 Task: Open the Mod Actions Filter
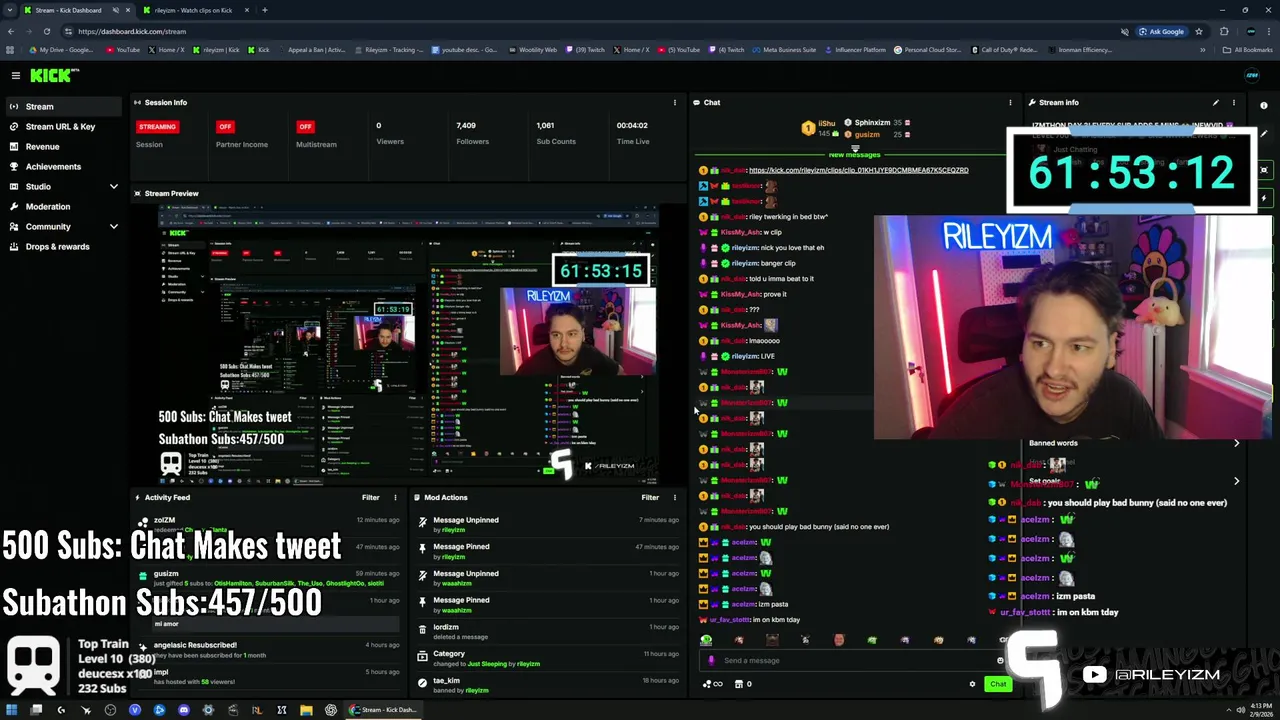coord(650,497)
